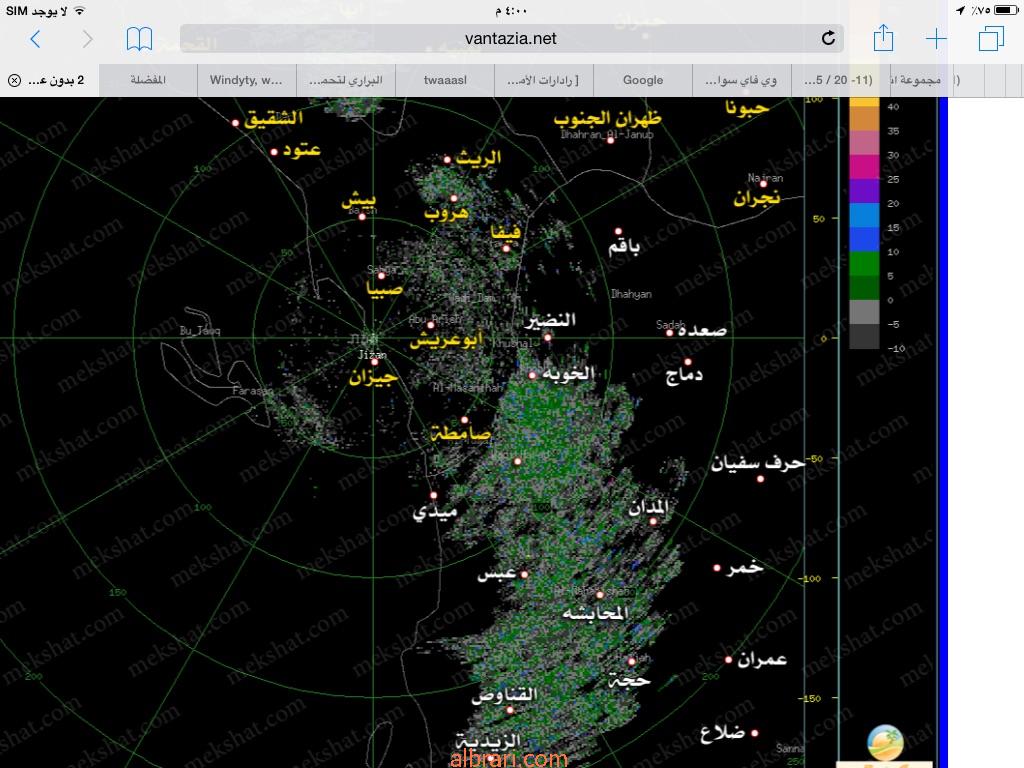Click the ضلاع label on map
1024x768 pixels.
723,733
